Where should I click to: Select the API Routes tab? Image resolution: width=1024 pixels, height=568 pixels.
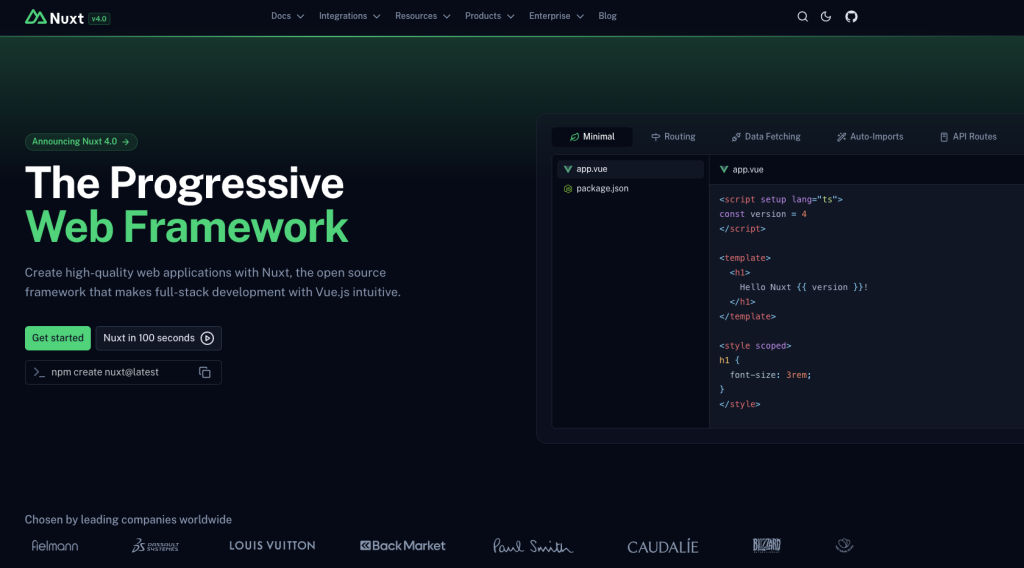pyautogui.click(x=968, y=137)
